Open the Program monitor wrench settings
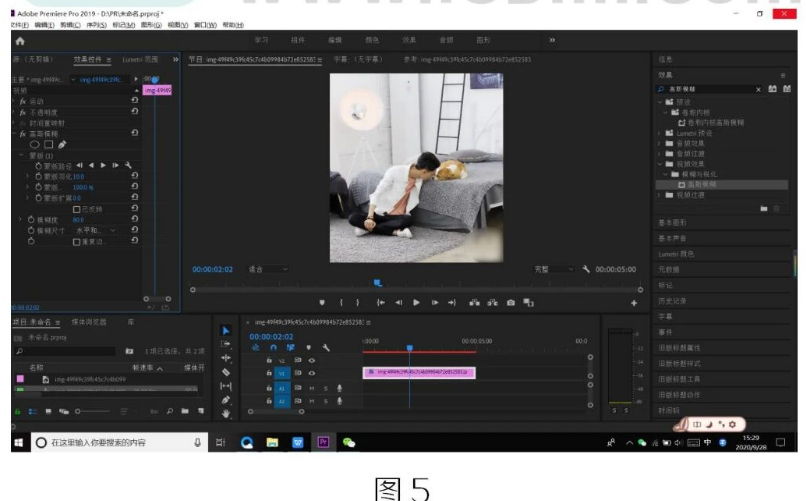The width and height of the screenshot is (806, 501). click(585, 269)
